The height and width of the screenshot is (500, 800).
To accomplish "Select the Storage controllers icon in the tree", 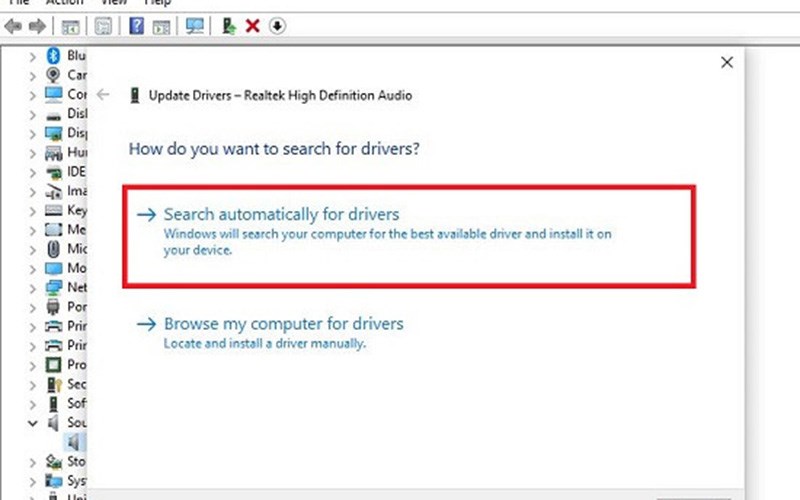I will point(53,462).
